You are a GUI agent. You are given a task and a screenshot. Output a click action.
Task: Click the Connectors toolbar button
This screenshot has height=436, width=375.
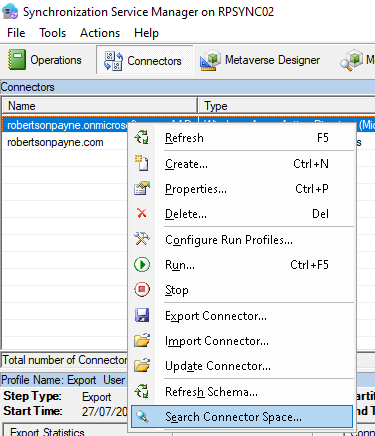(145, 60)
